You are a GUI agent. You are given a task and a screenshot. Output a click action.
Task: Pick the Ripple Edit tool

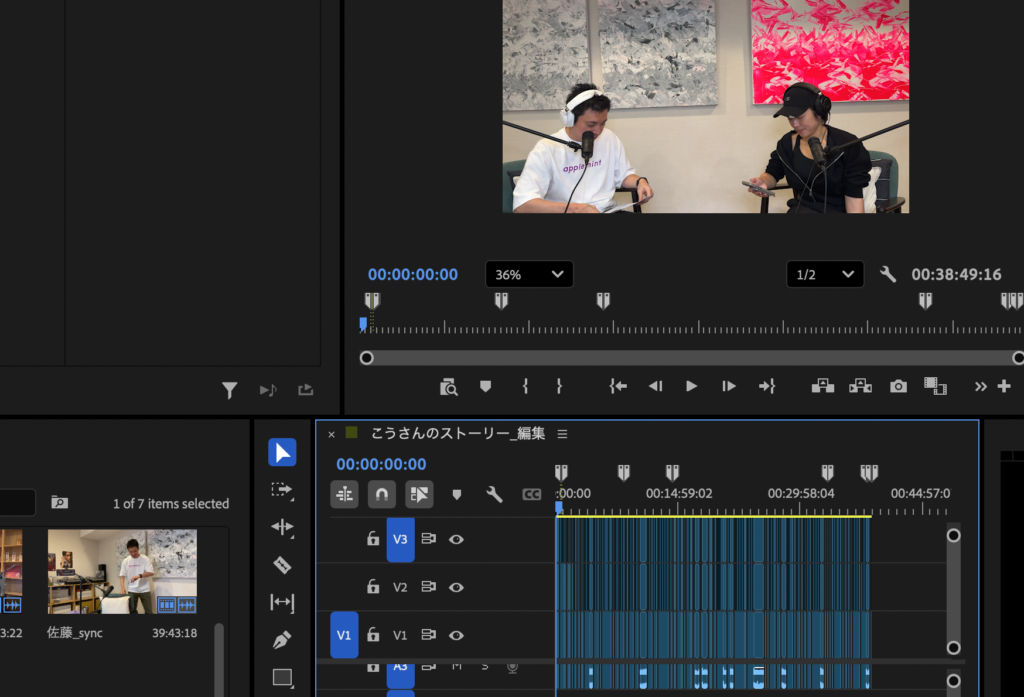[282, 527]
